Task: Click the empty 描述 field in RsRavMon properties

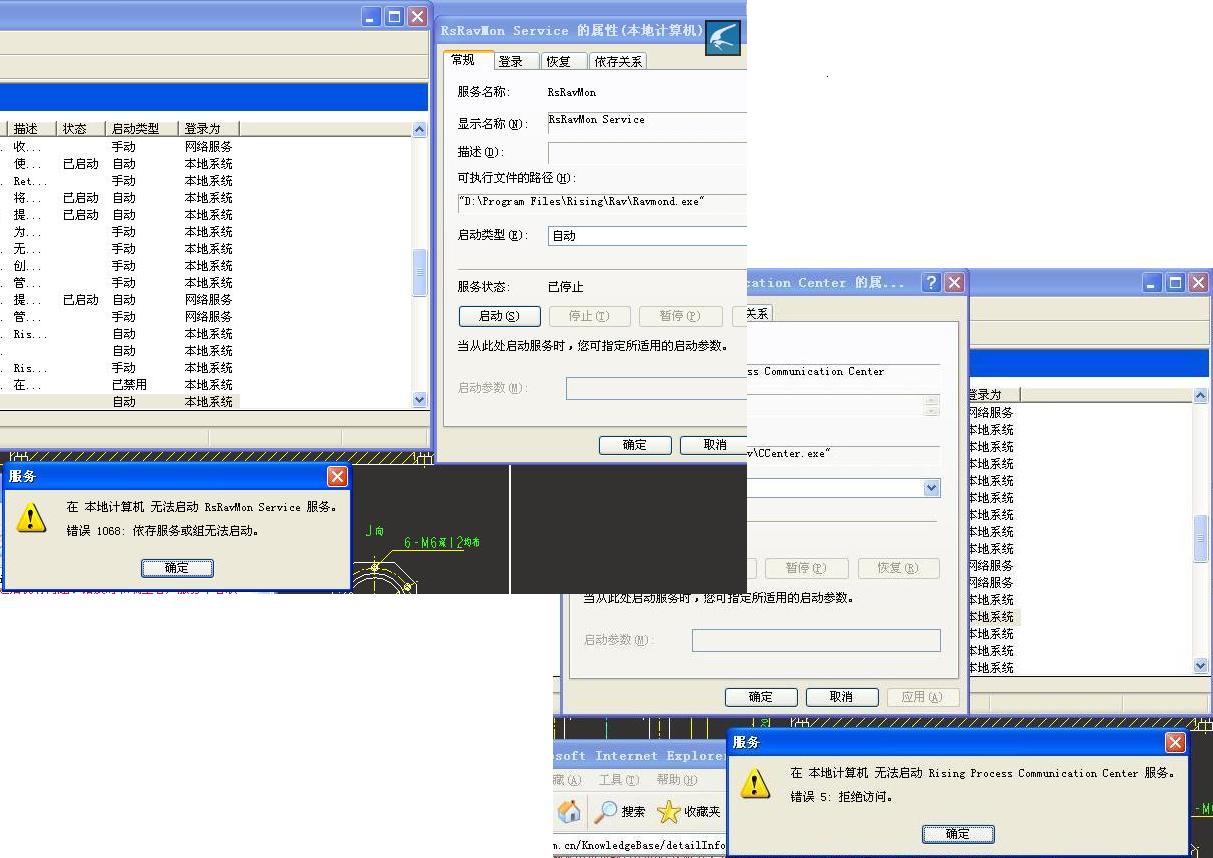Action: click(647, 152)
